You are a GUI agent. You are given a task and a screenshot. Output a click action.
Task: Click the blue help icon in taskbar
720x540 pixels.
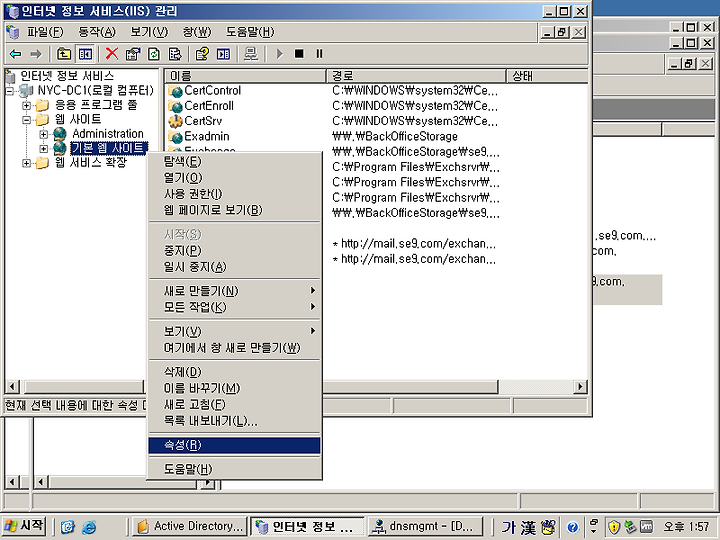(x=572, y=527)
